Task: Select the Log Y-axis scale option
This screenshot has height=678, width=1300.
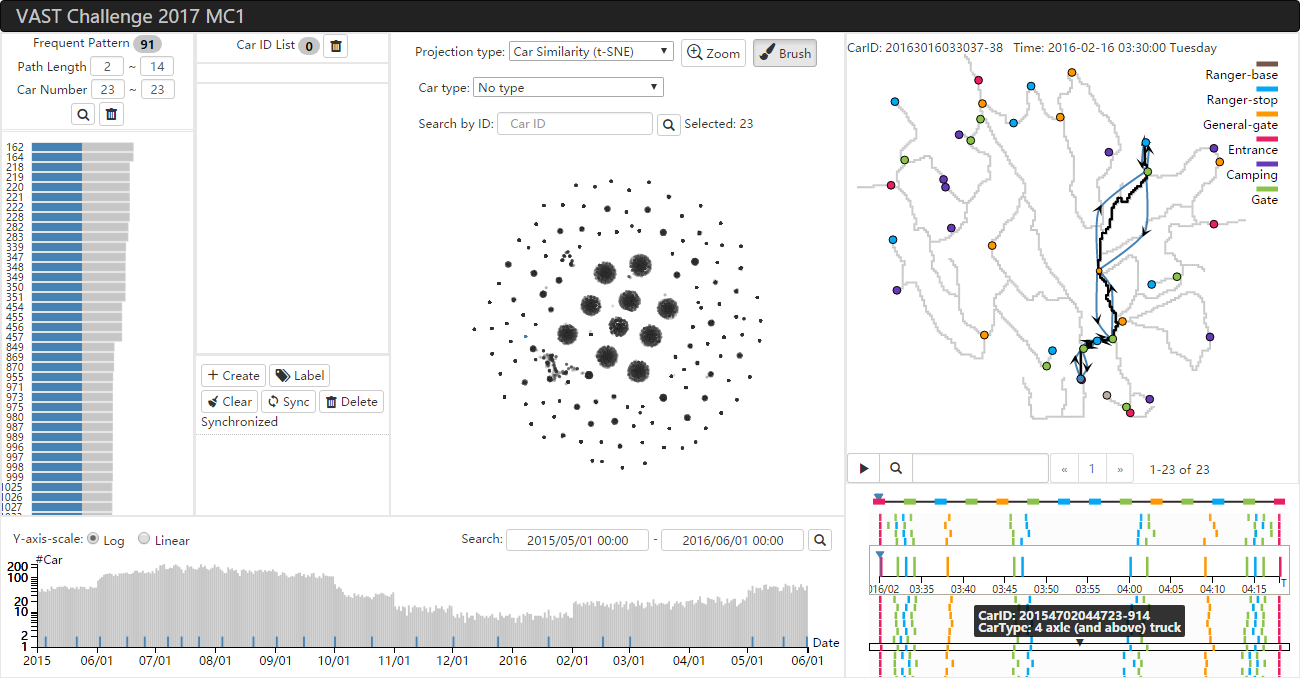Action: pos(94,539)
